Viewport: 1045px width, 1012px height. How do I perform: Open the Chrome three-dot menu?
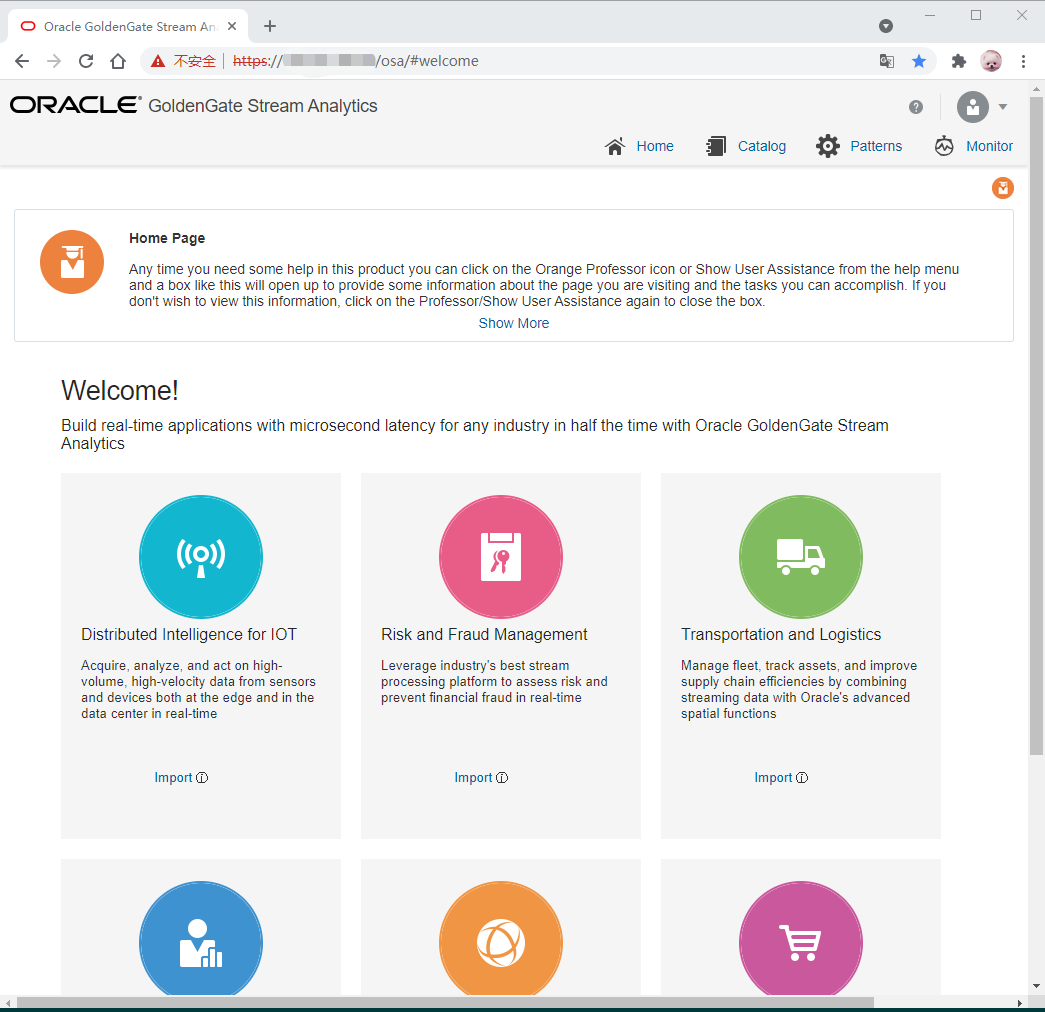coord(1023,61)
